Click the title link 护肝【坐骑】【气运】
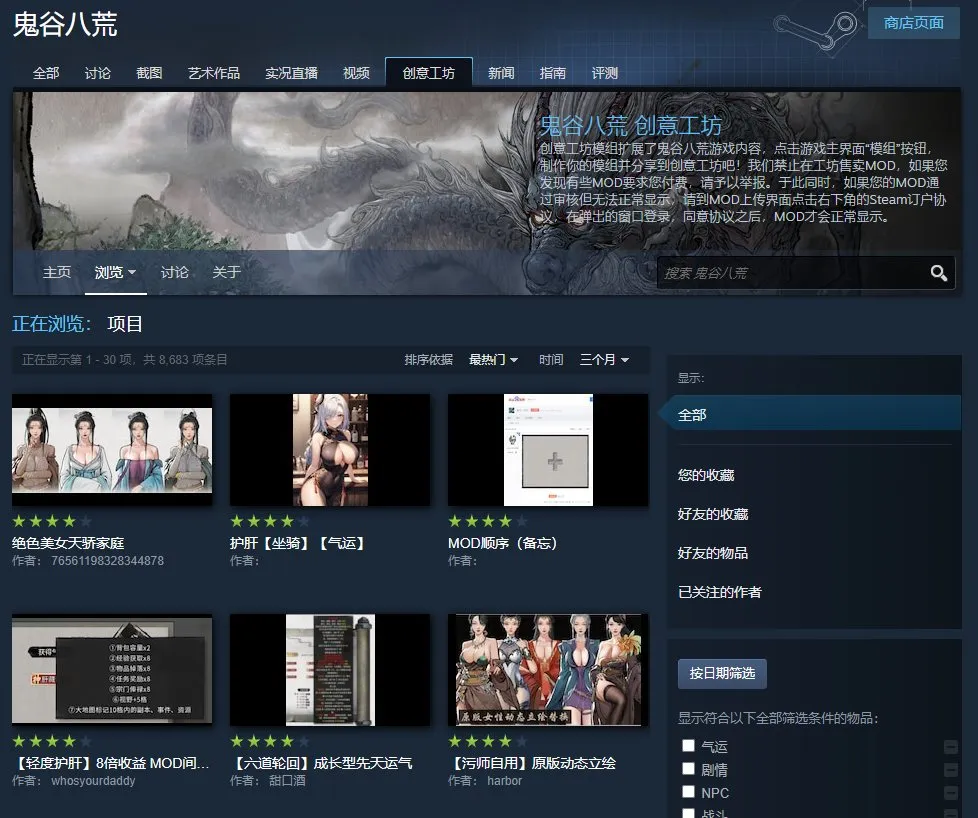Image resolution: width=978 pixels, height=818 pixels. pos(298,543)
